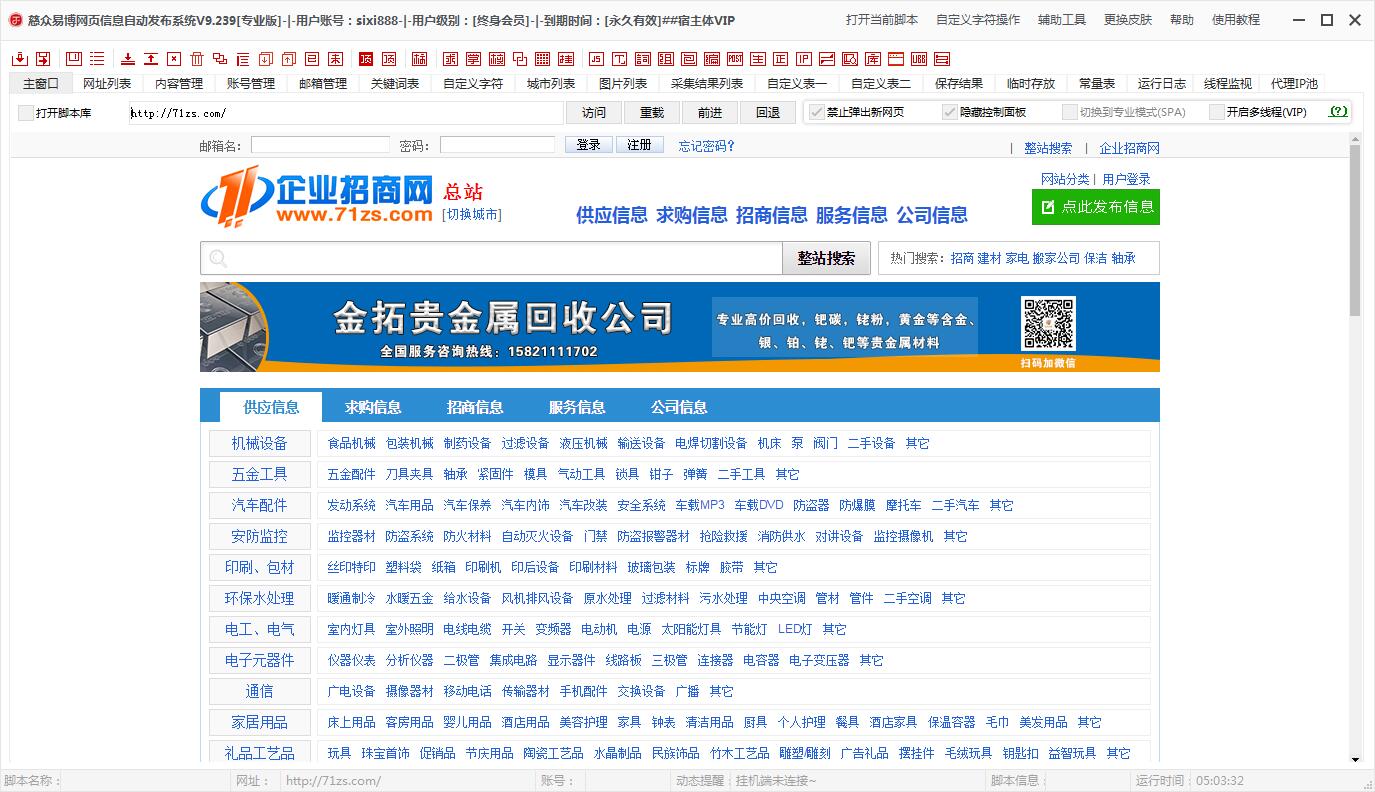Image resolution: width=1375 pixels, height=792 pixels.
Task: Click the 末 toolbar icon
Action: pos(335,59)
